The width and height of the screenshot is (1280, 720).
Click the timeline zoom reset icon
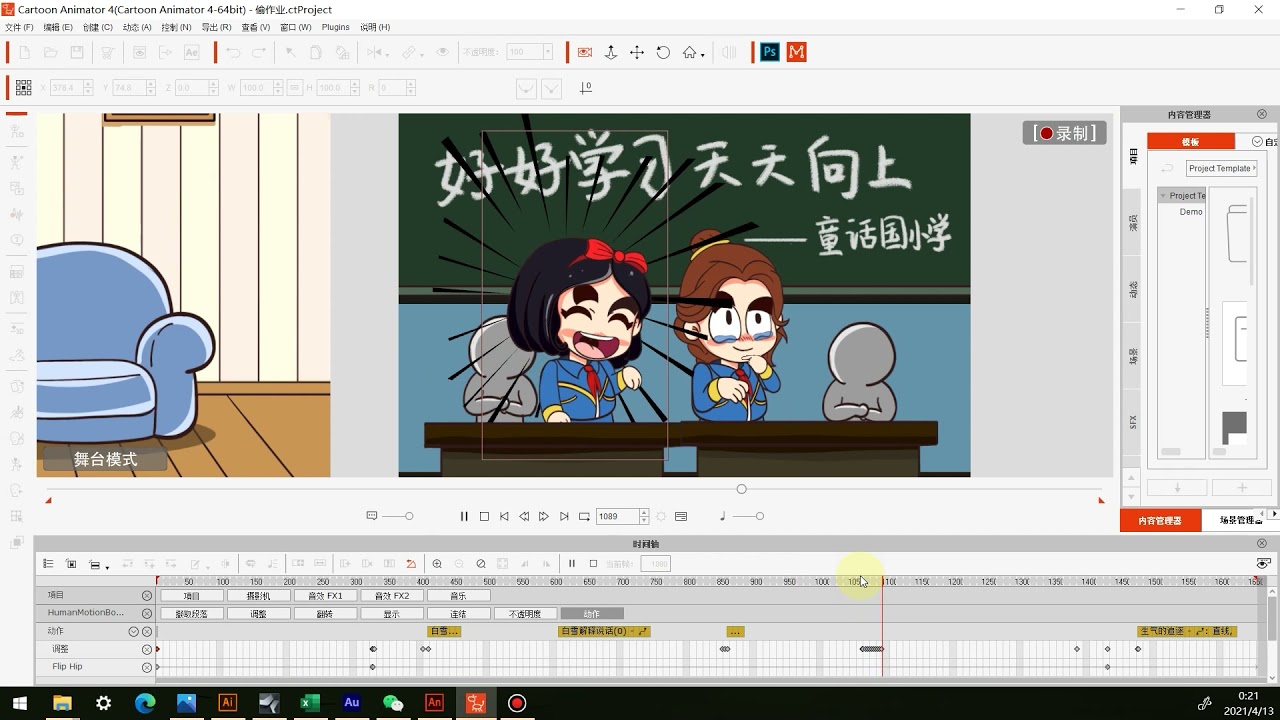click(481, 564)
